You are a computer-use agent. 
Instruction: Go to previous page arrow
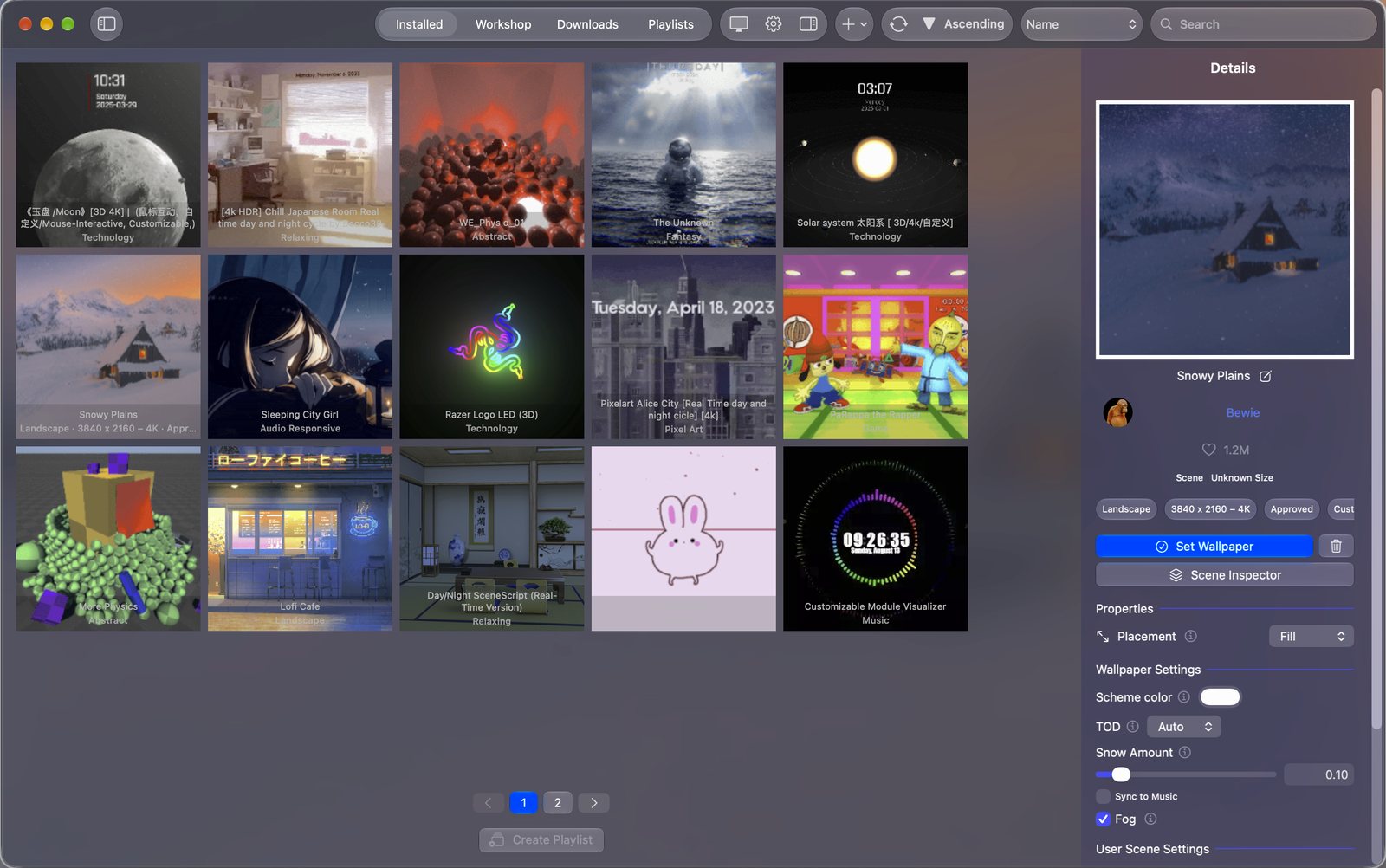(x=489, y=803)
